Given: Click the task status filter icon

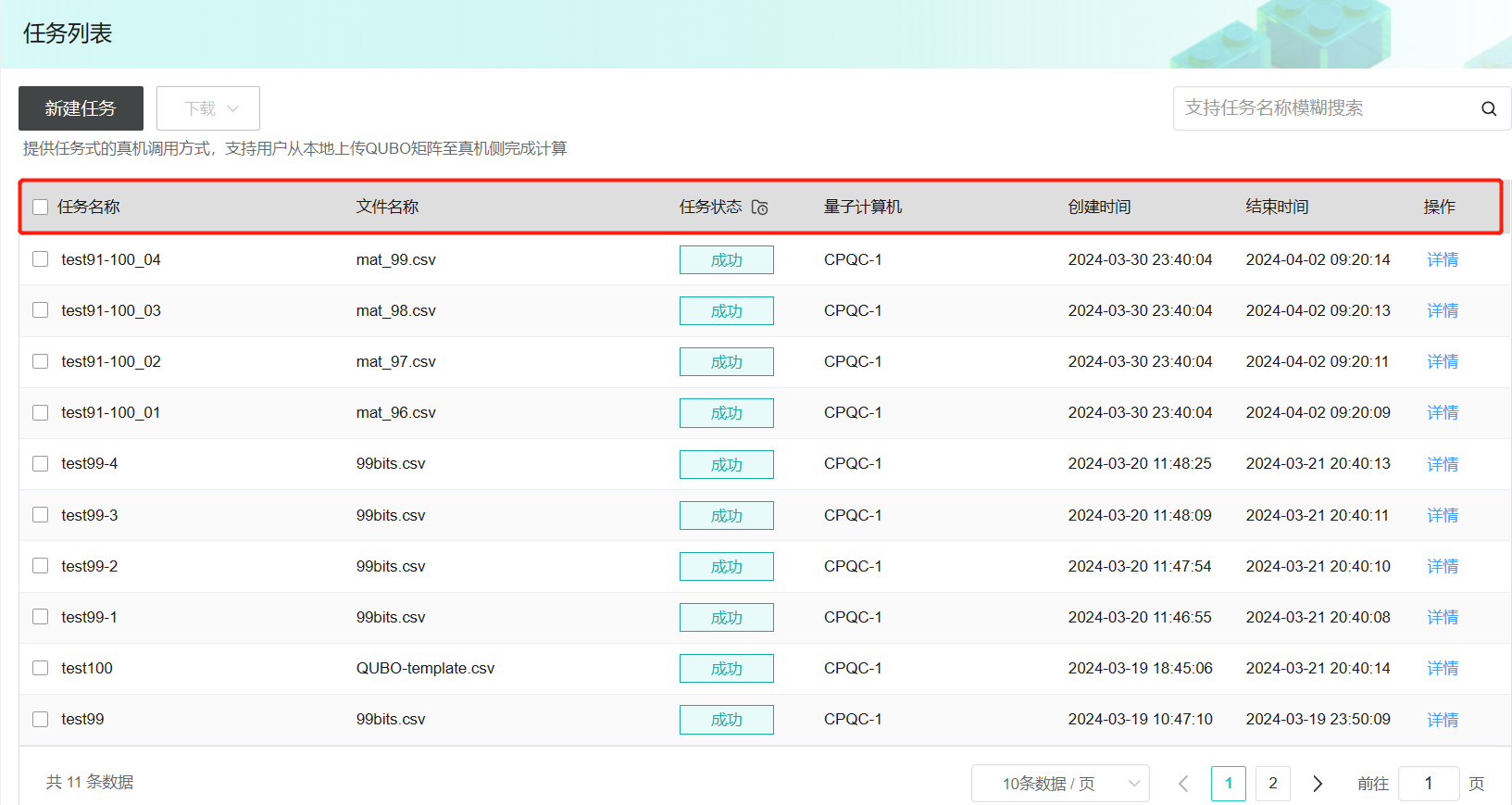Looking at the screenshot, I should click(759, 208).
